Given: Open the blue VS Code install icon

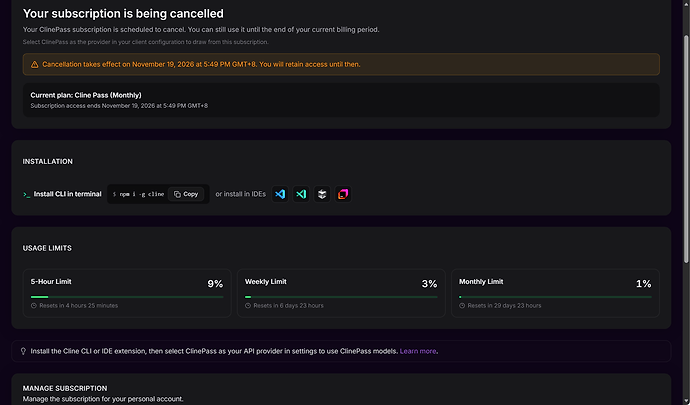Looking at the screenshot, I should tap(280, 194).
